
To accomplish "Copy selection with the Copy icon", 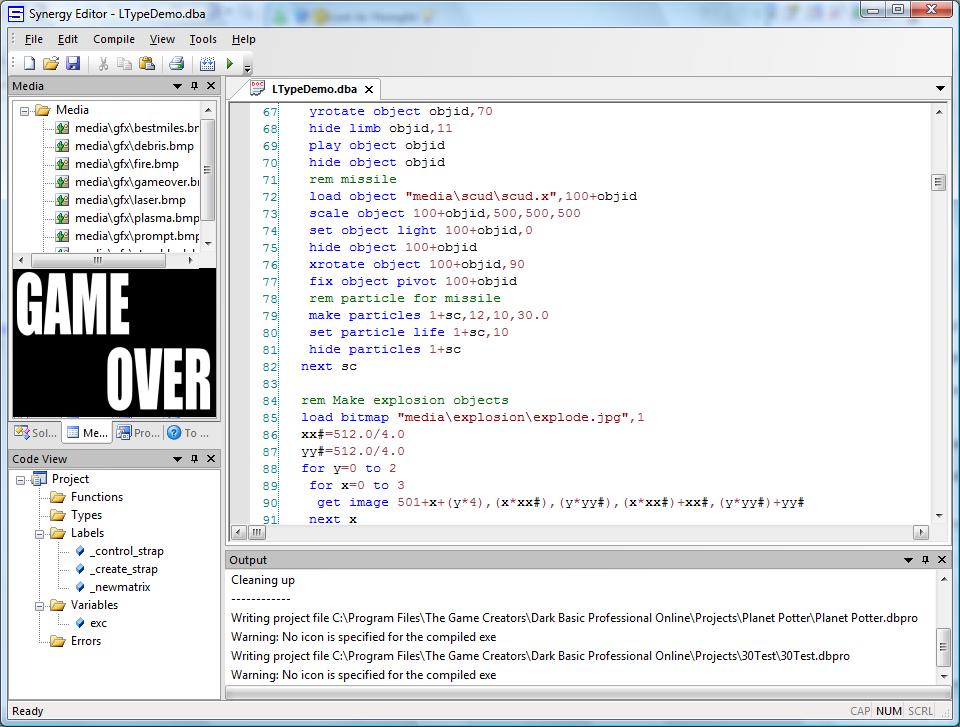I will tap(124, 63).
